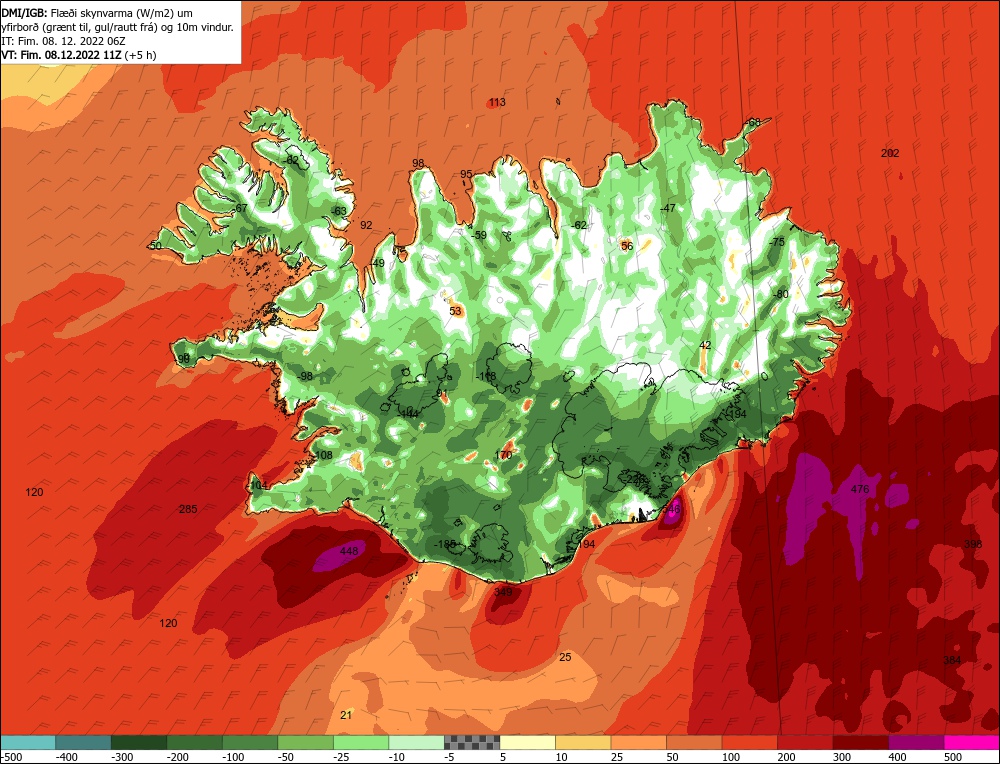Click the light teal -500 to -400 legend swatch
Image resolution: width=1000 pixels, height=764 pixels.
click(28, 742)
